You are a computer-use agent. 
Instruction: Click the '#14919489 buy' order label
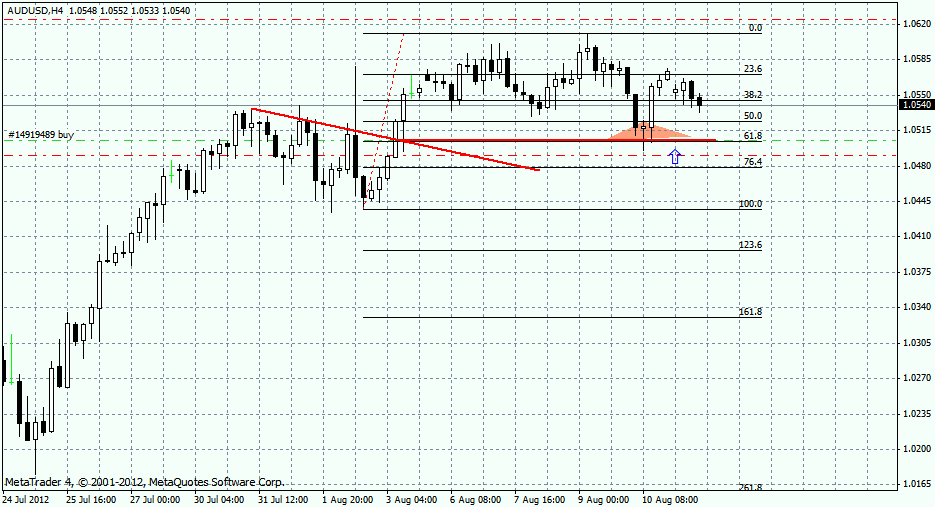click(42, 135)
